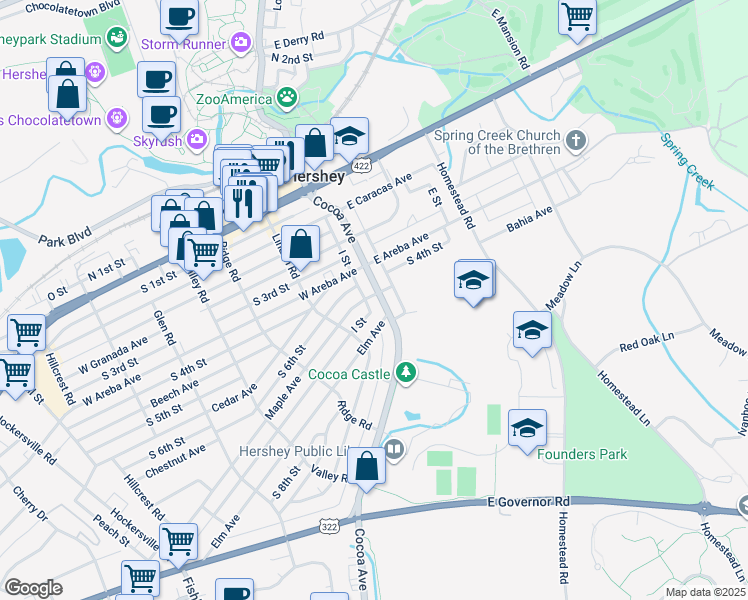Select Spring Creek Church cross marker
Screen dimensions: 748x600
[576, 141]
